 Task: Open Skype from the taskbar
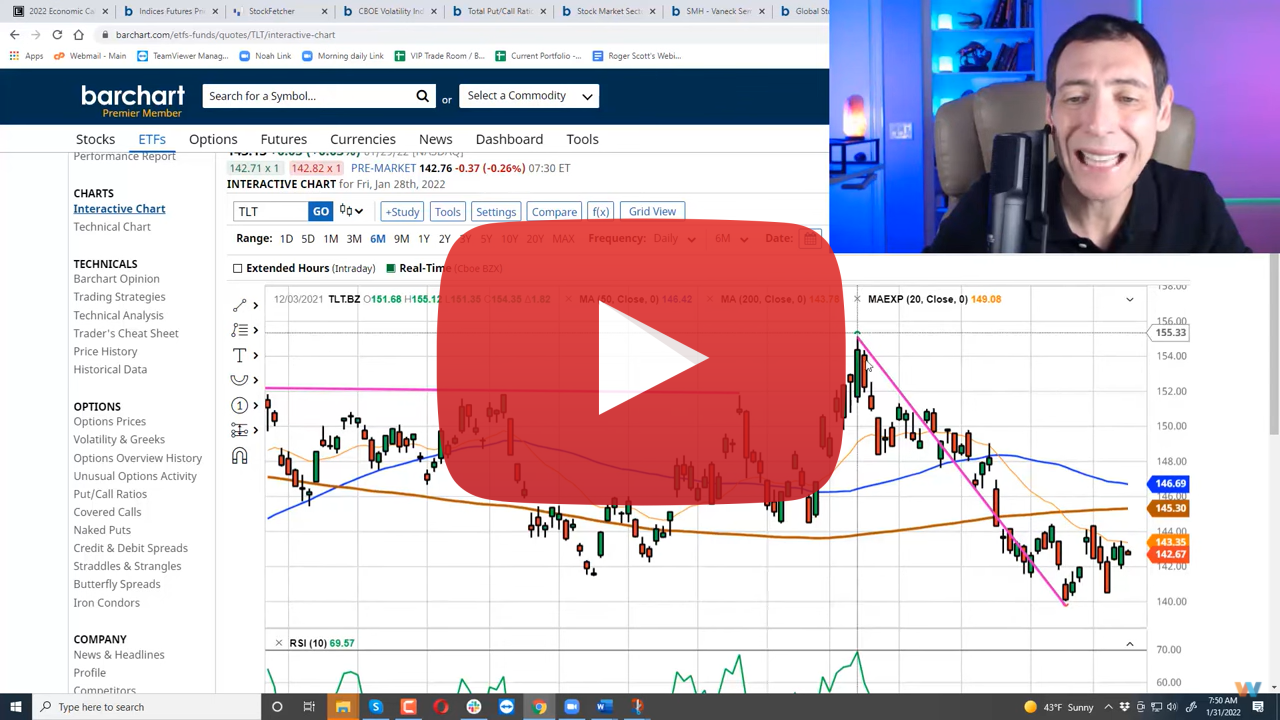coord(375,707)
